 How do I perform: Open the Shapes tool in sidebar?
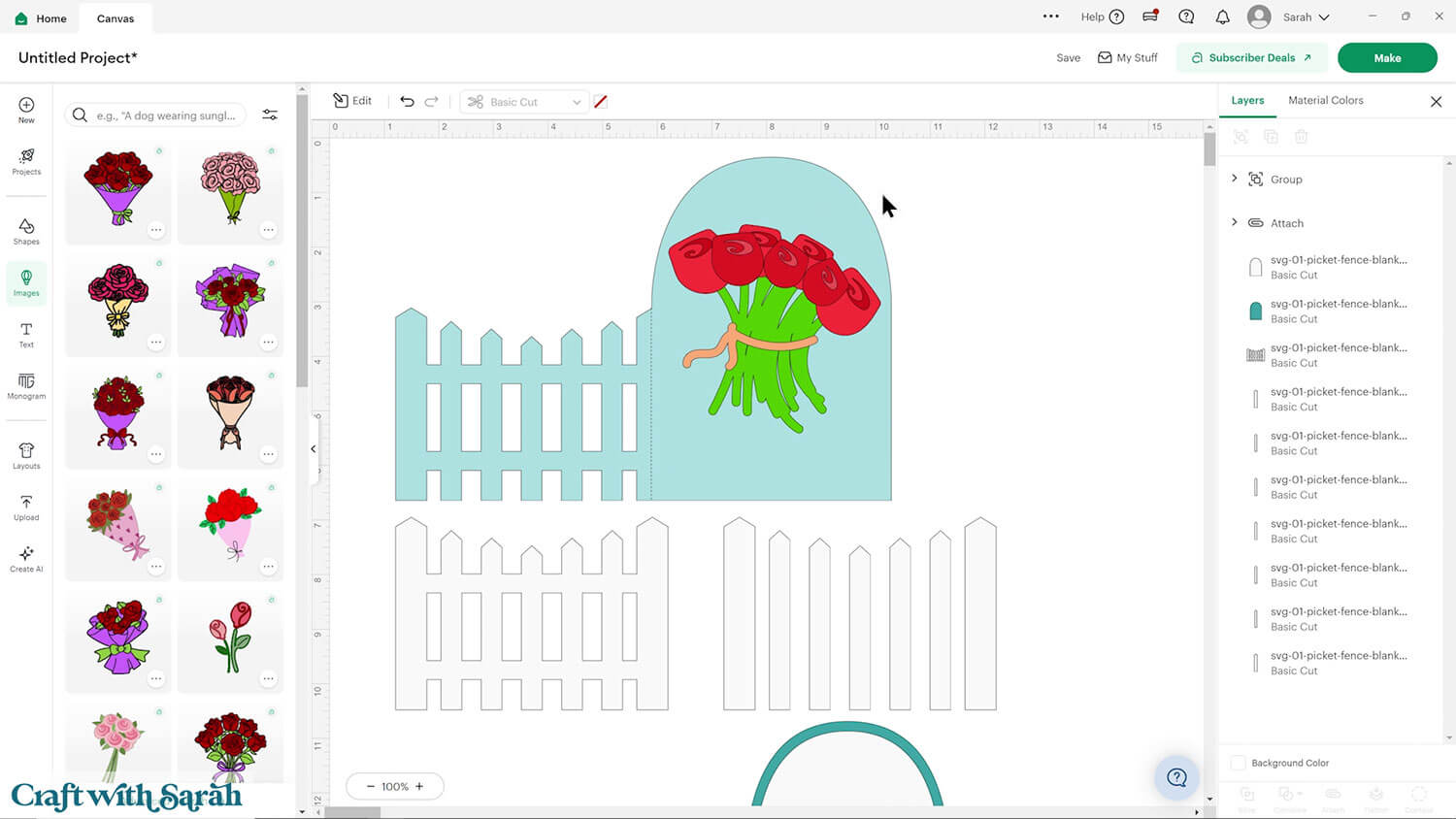(26, 231)
